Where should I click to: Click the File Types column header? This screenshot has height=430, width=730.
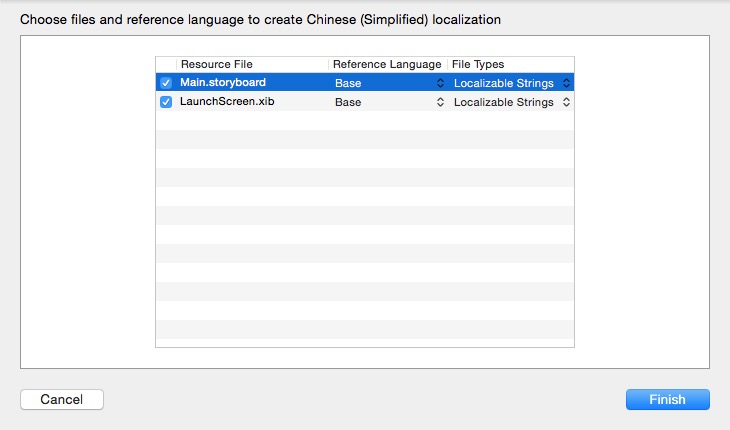510,64
